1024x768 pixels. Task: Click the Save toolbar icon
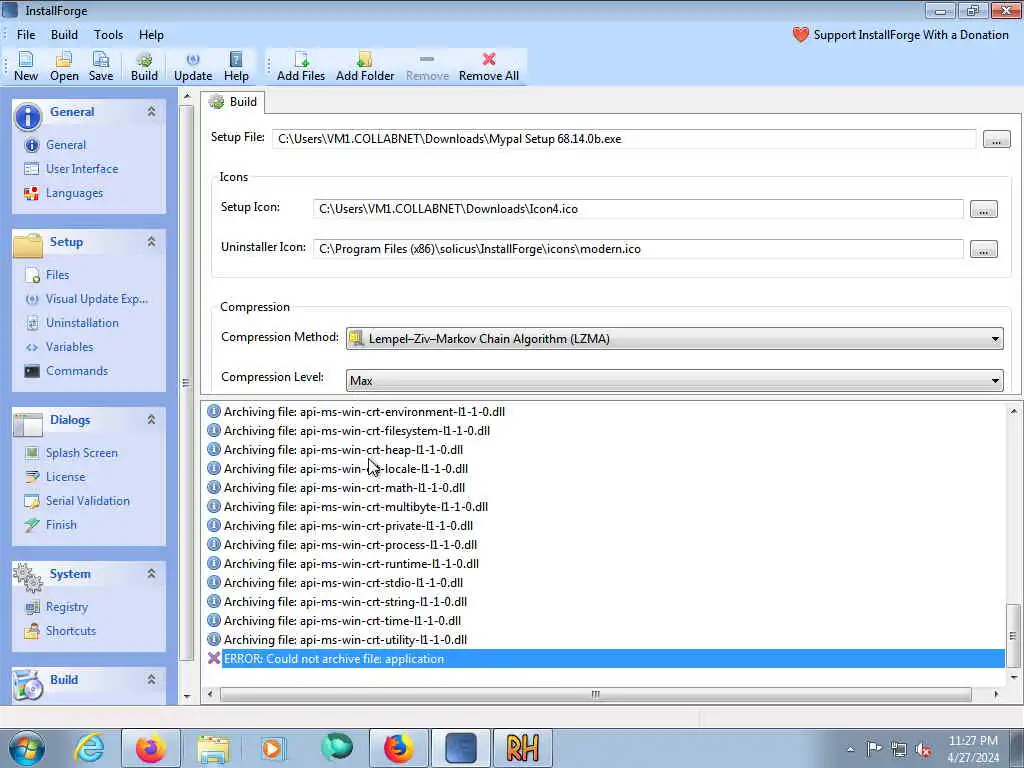(101, 67)
